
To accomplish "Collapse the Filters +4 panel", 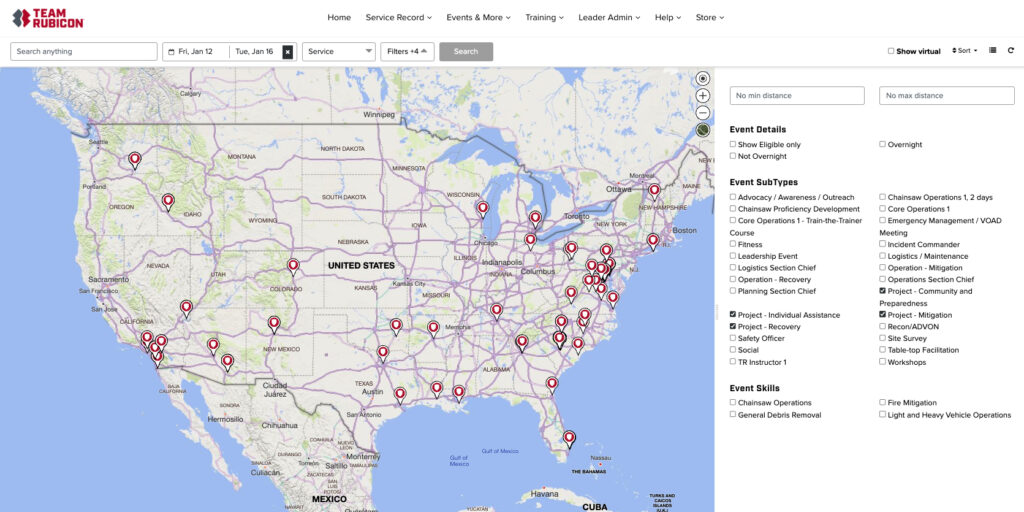I will (407, 52).
